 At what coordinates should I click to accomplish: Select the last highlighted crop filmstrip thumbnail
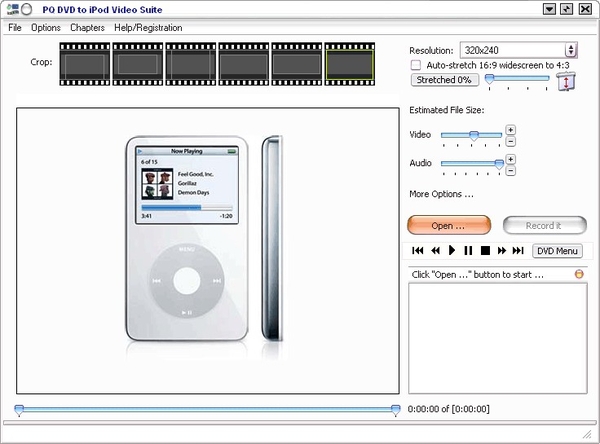coord(349,61)
